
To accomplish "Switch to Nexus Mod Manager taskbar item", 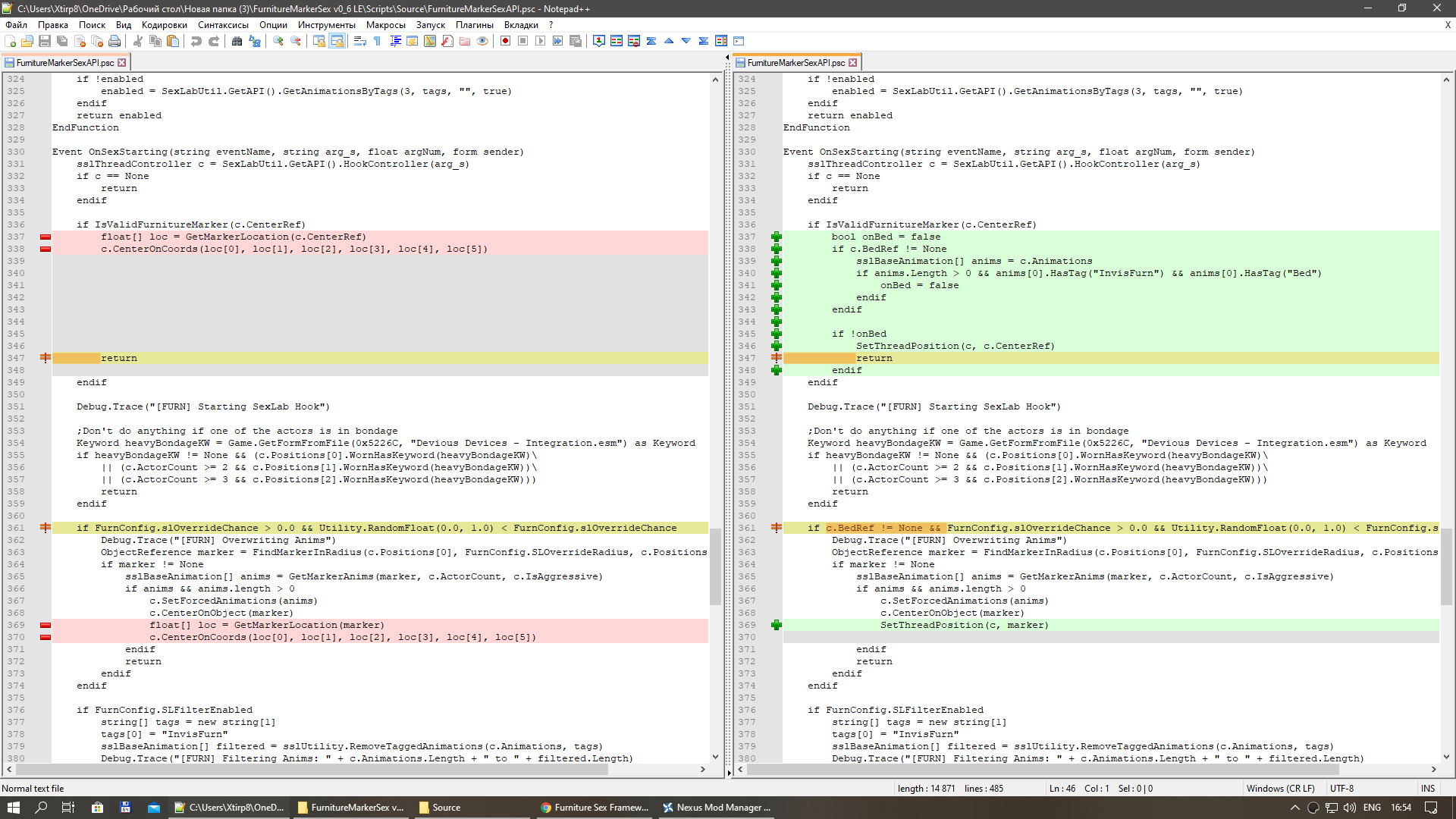I will [x=717, y=808].
